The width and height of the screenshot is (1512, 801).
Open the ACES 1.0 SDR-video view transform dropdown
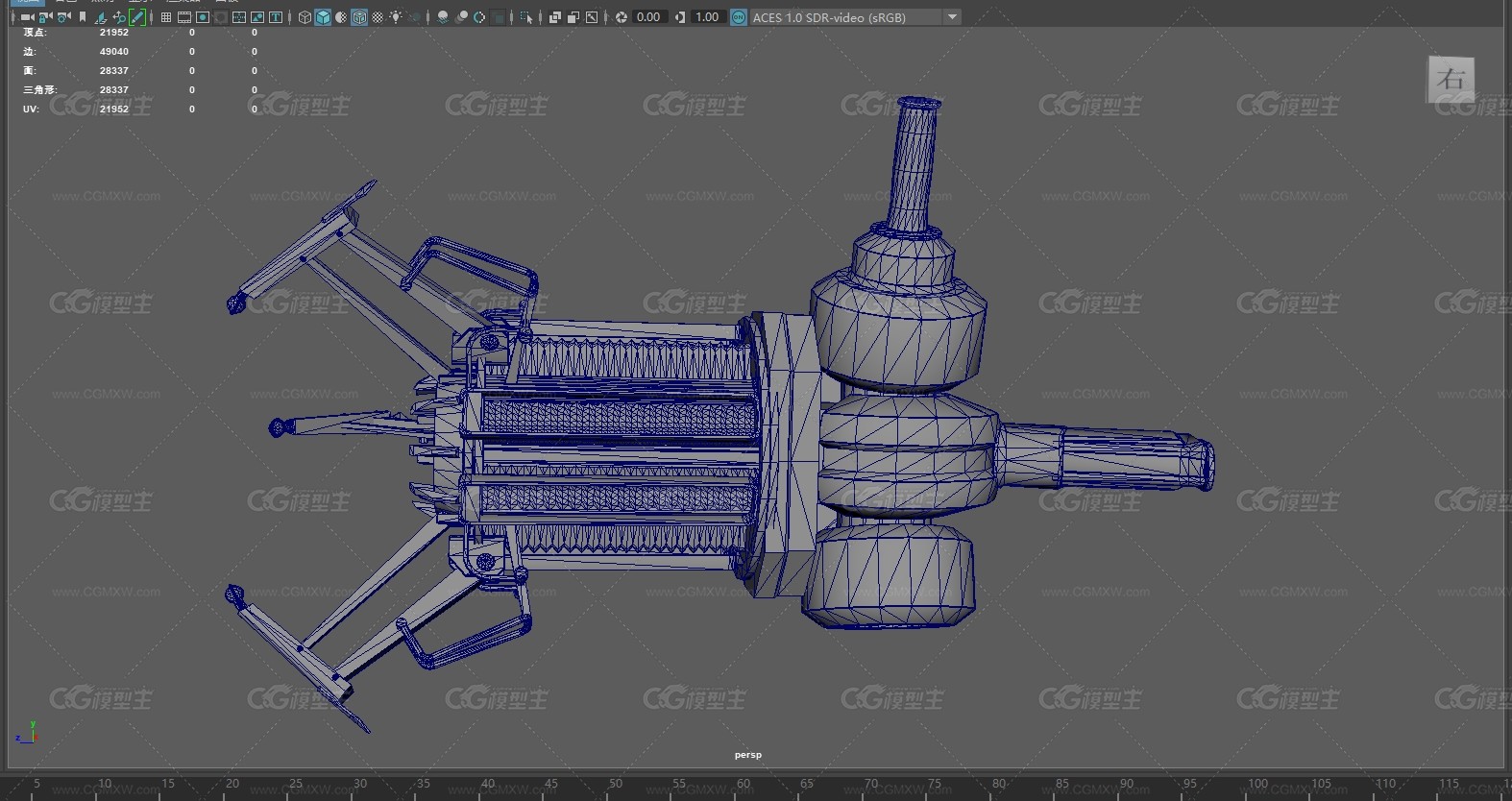[x=855, y=17]
